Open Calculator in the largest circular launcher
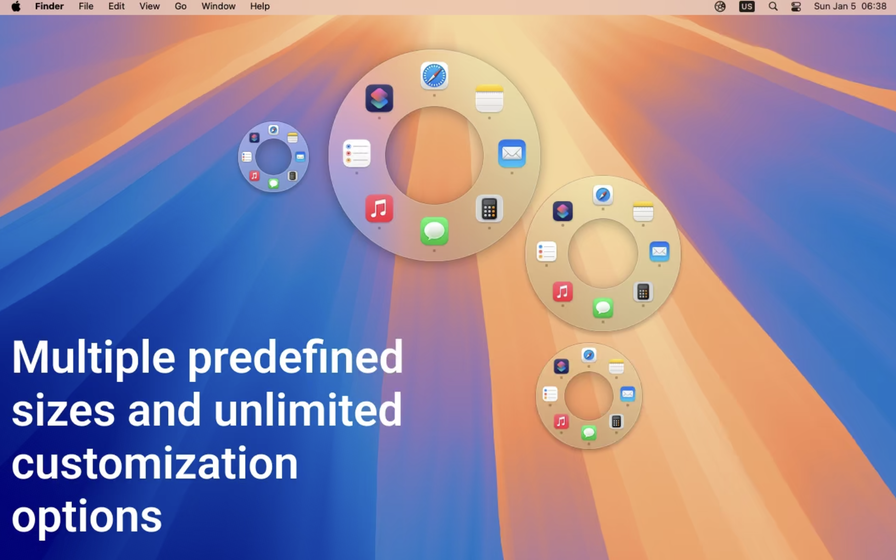Image resolution: width=896 pixels, height=560 pixels. click(x=489, y=208)
